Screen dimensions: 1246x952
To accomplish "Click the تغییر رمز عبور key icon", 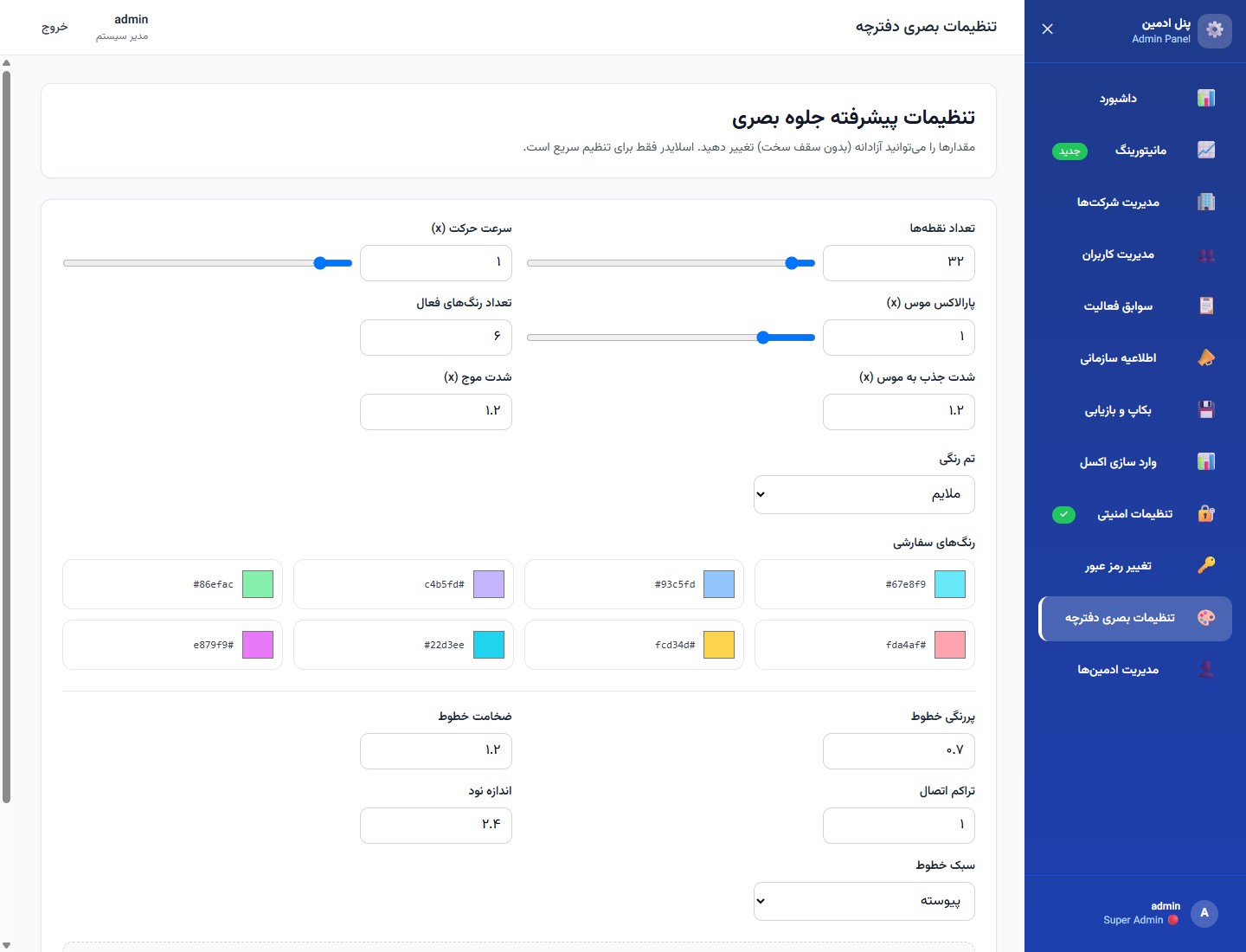I will coord(1206,566).
